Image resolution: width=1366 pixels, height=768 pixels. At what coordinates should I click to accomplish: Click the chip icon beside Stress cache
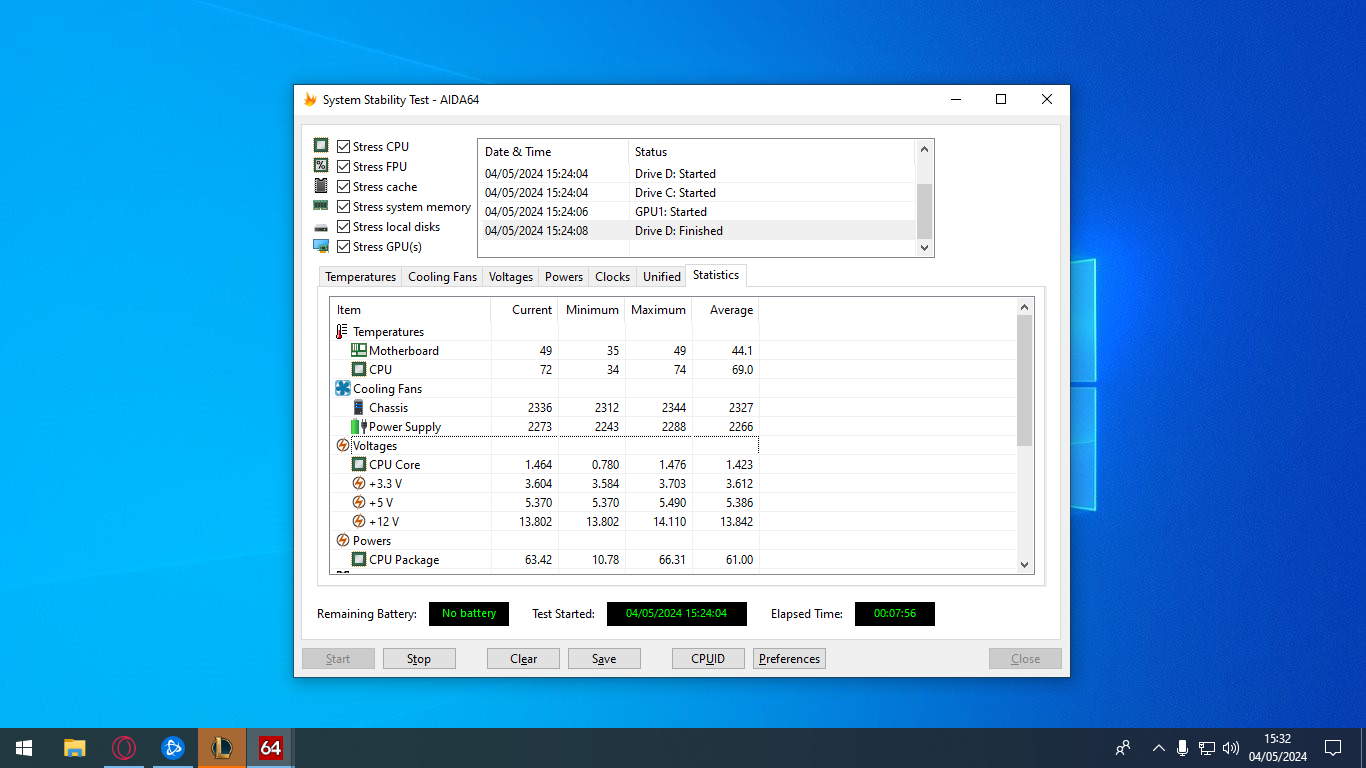321,186
